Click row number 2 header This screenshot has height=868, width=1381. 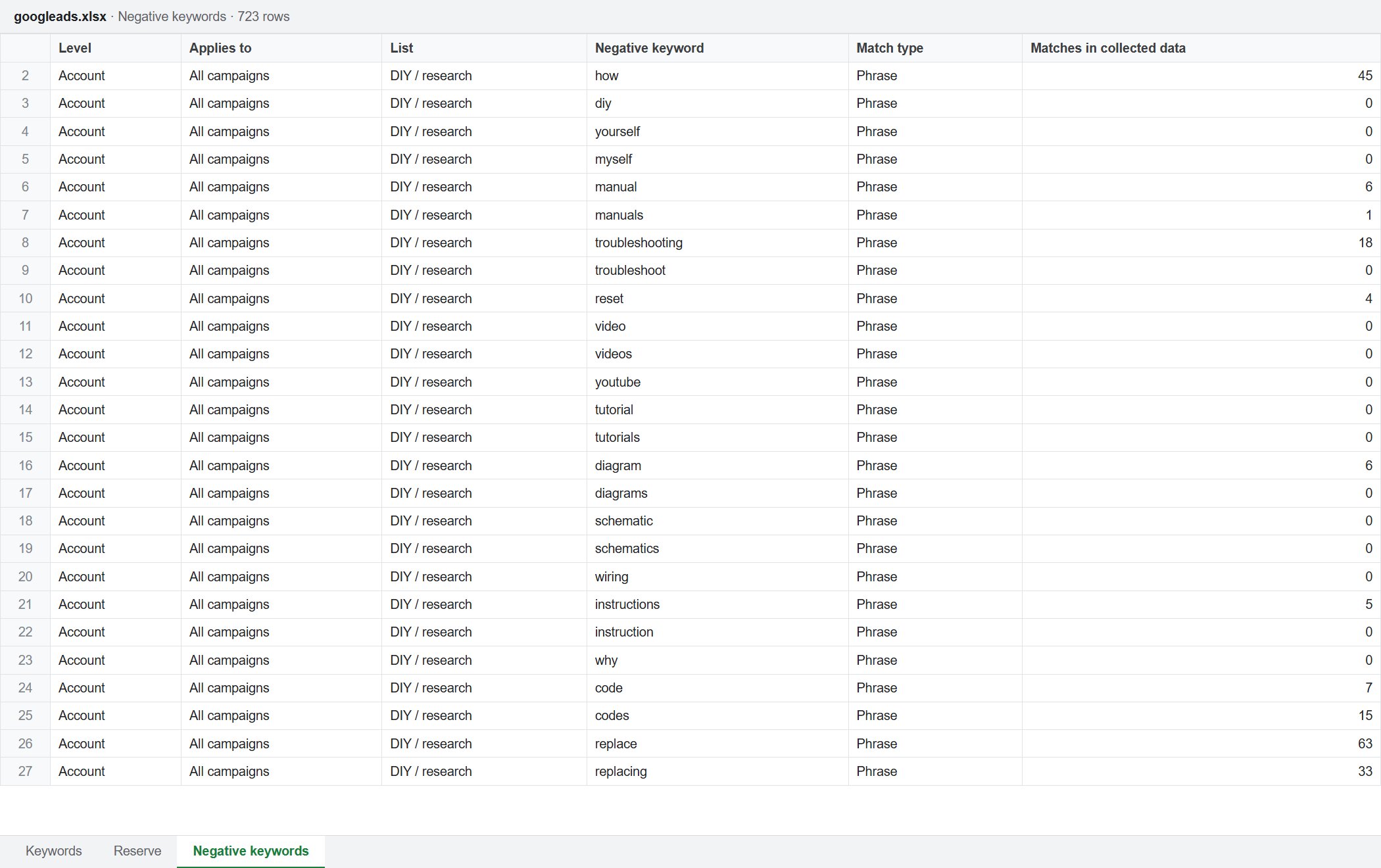(25, 76)
